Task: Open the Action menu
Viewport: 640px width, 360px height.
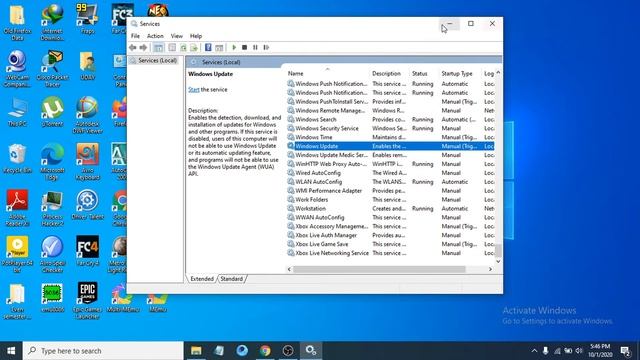Action: (x=155, y=36)
